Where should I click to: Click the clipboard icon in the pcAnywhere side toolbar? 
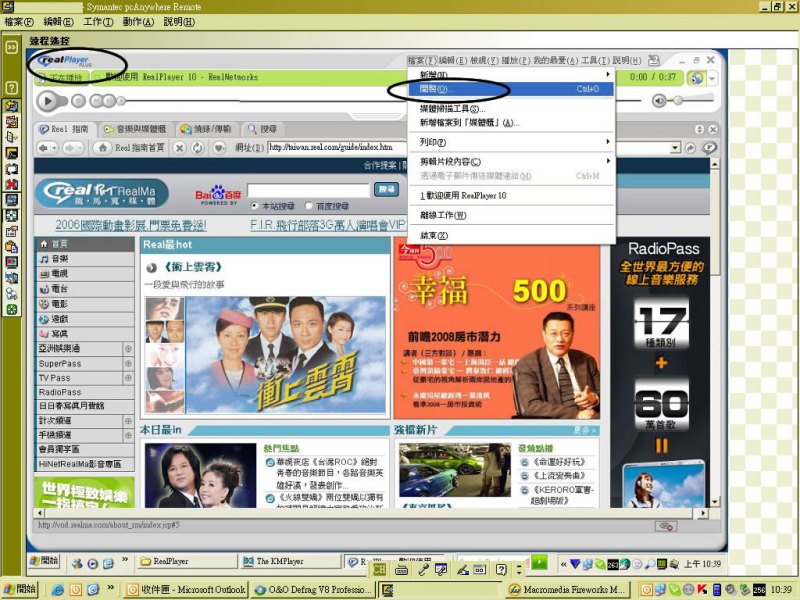[x=11, y=247]
